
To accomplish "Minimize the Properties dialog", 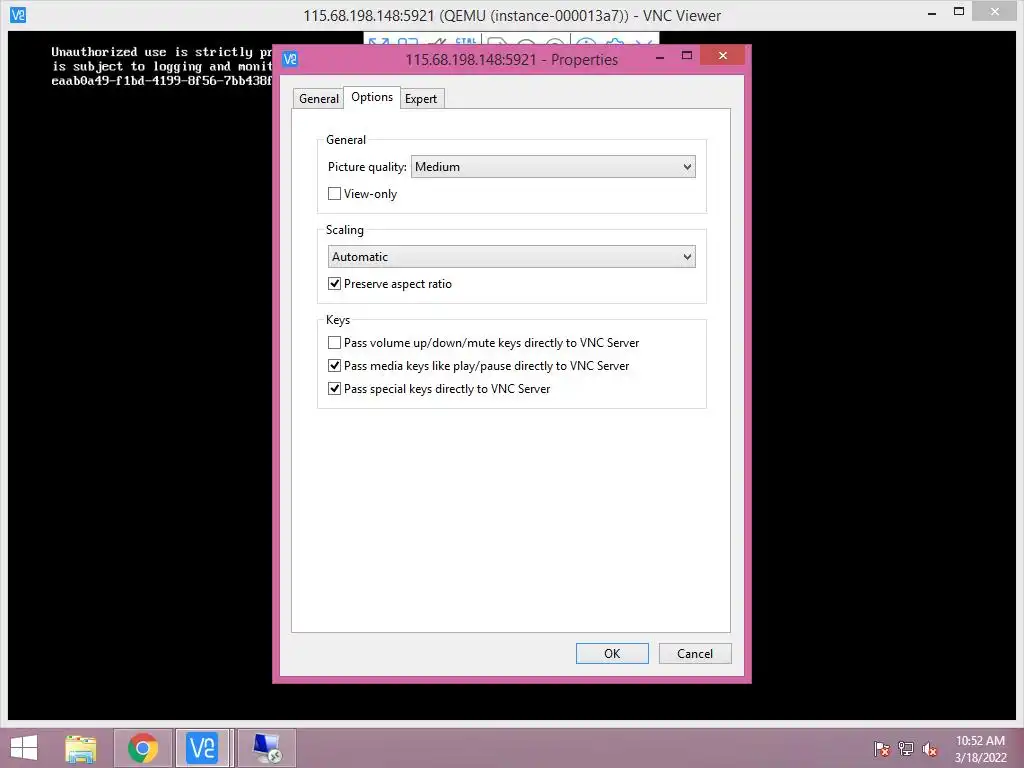I will coord(660,57).
